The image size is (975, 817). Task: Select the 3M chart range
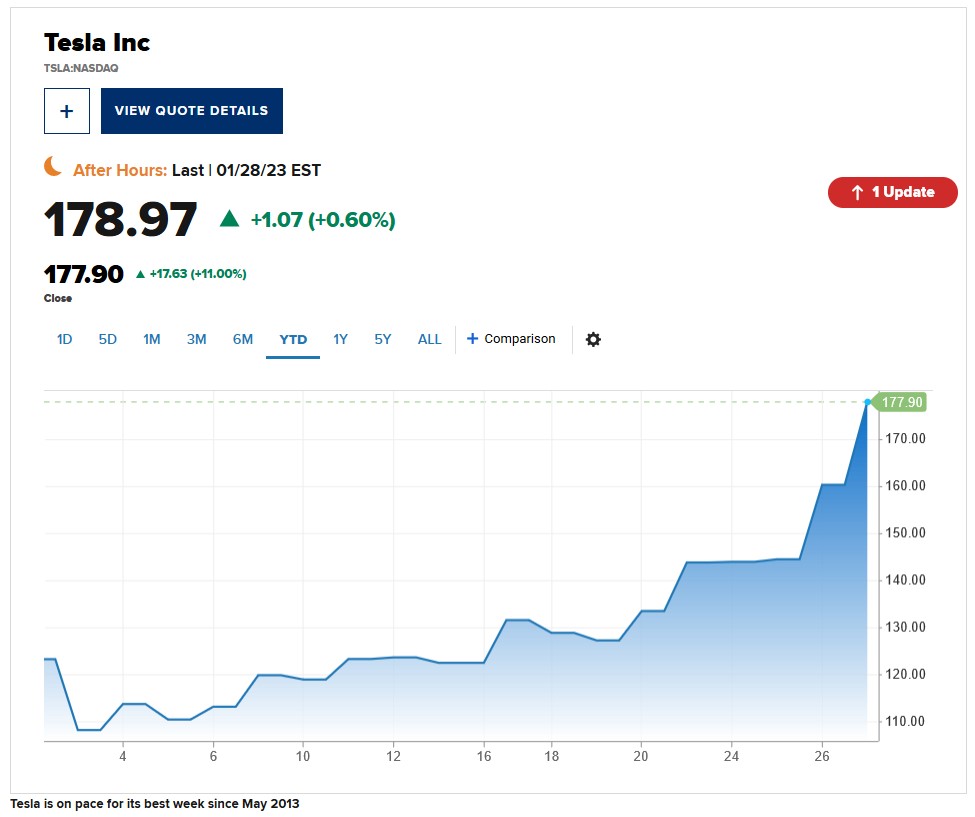tap(196, 339)
